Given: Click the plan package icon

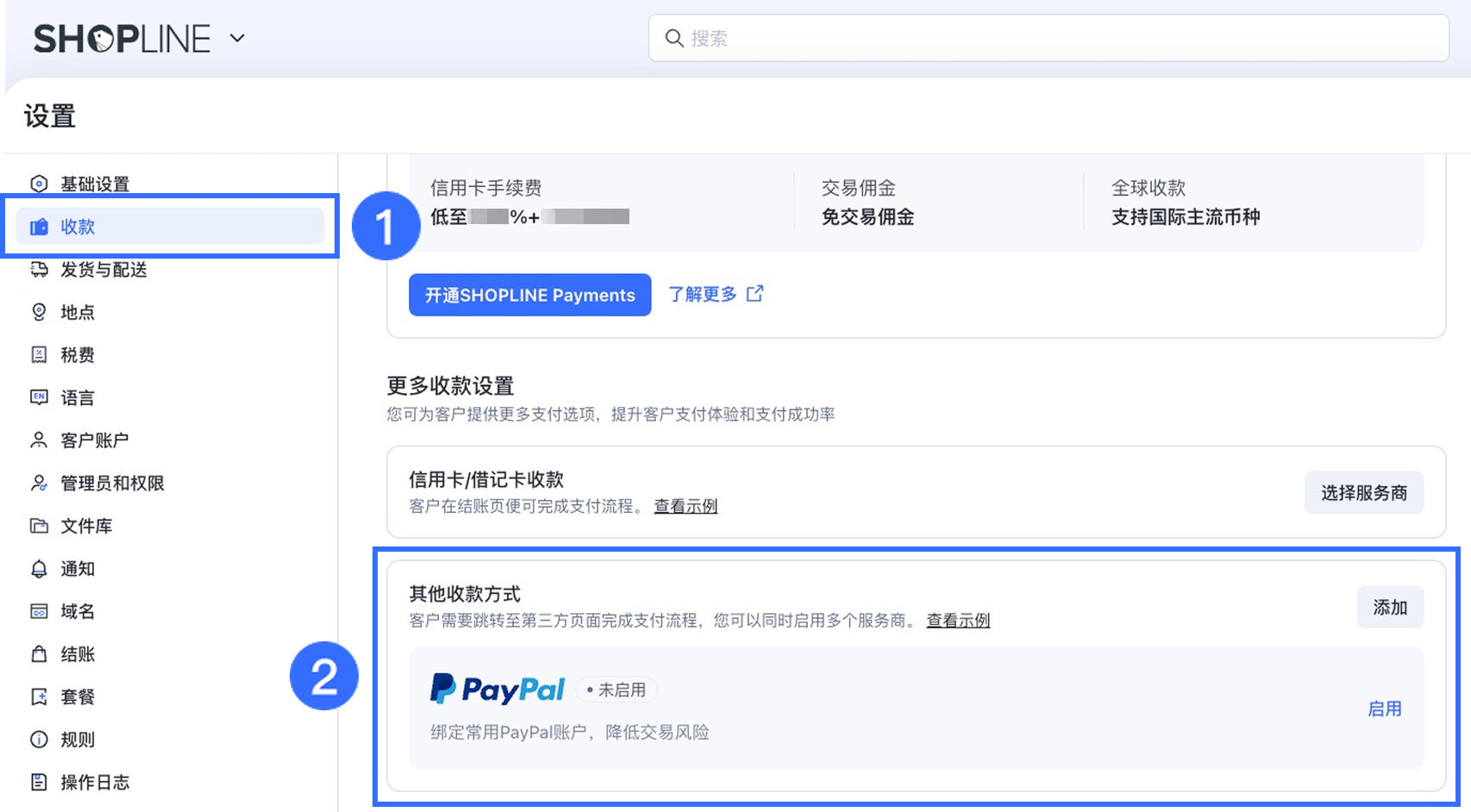Looking at the screenshot, I should pyautogui.click(x=39, y=696).
